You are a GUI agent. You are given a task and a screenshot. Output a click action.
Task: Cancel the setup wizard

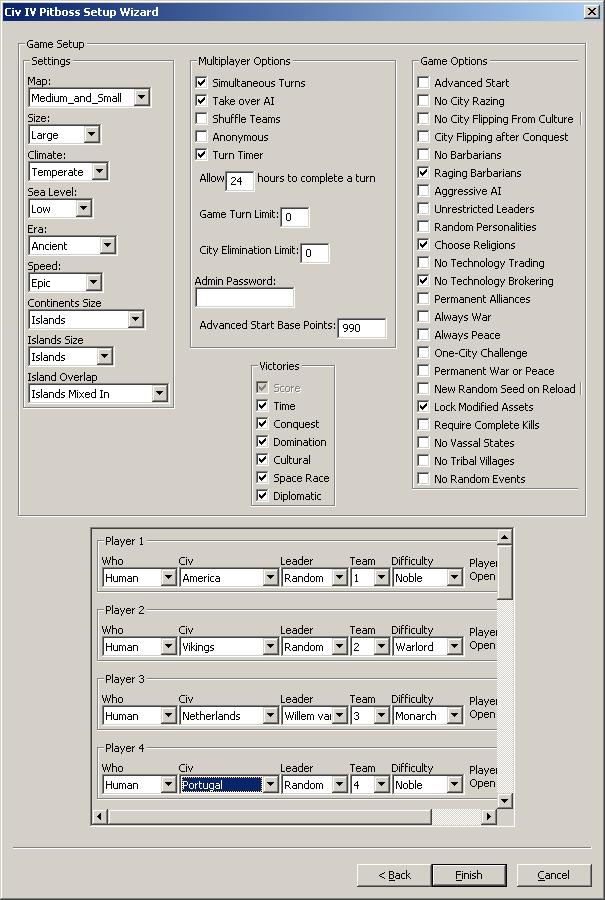tap(553, 875)
